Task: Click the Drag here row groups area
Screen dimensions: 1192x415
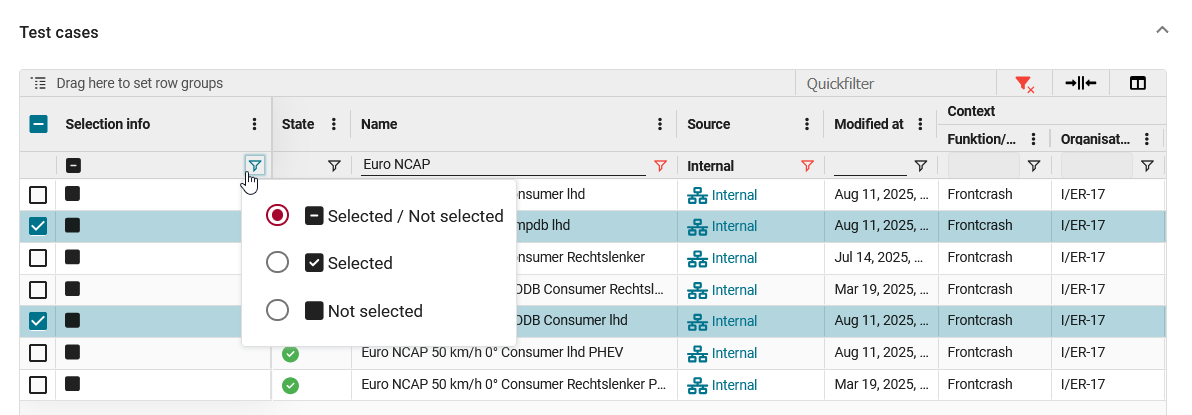Action: click(139, 83)
